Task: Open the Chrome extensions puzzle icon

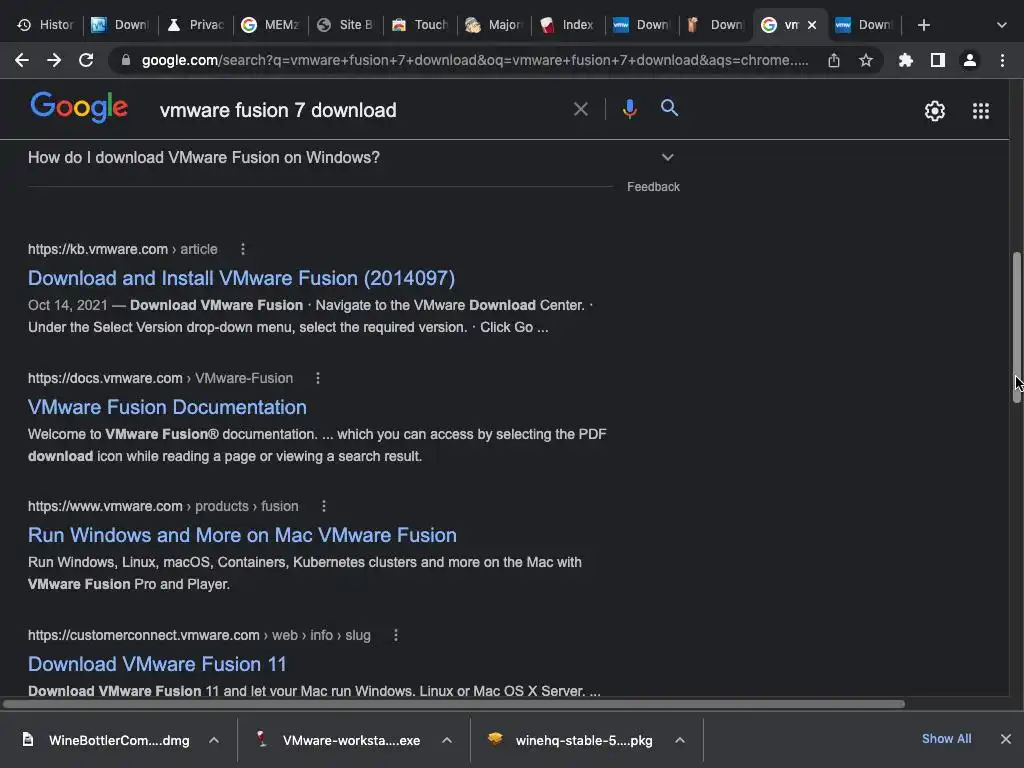Action: tap(906, 60)
